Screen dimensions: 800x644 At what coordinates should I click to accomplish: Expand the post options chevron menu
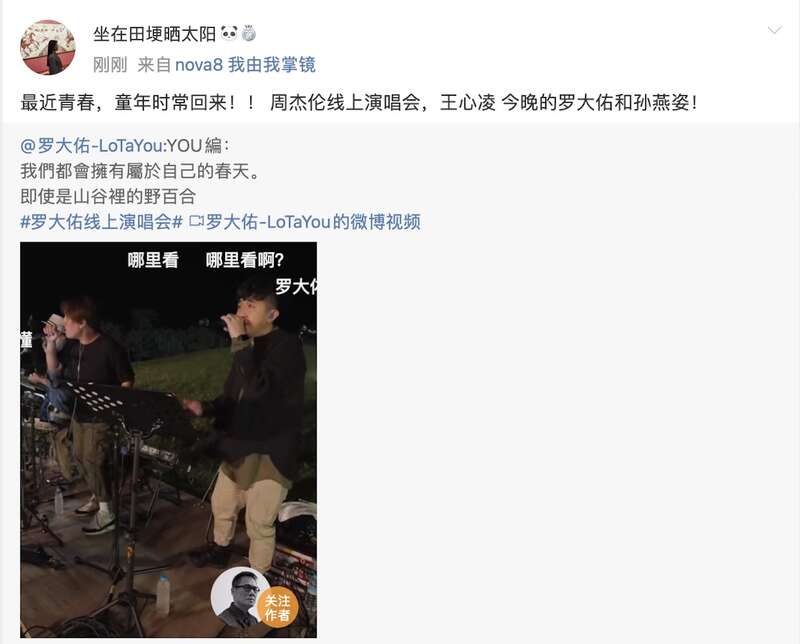tap(774, 31)
